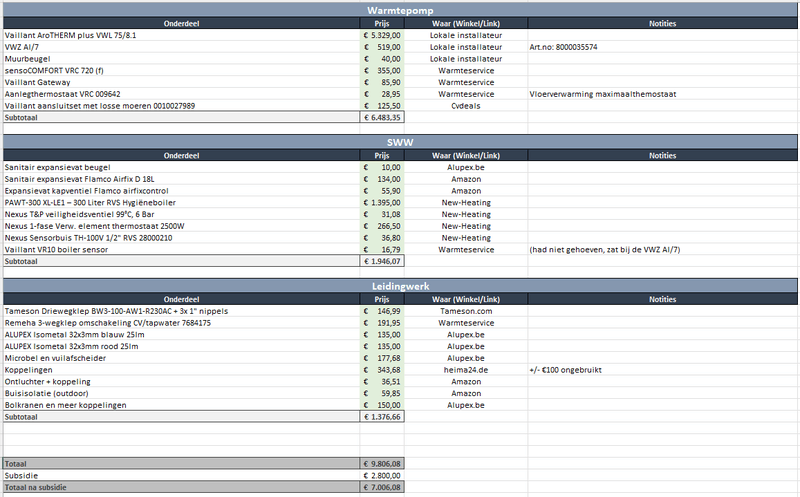The width and height of the screenshot is (800, 497).
Task: Click the Leidingwerk section header
Action: [400, 286]
